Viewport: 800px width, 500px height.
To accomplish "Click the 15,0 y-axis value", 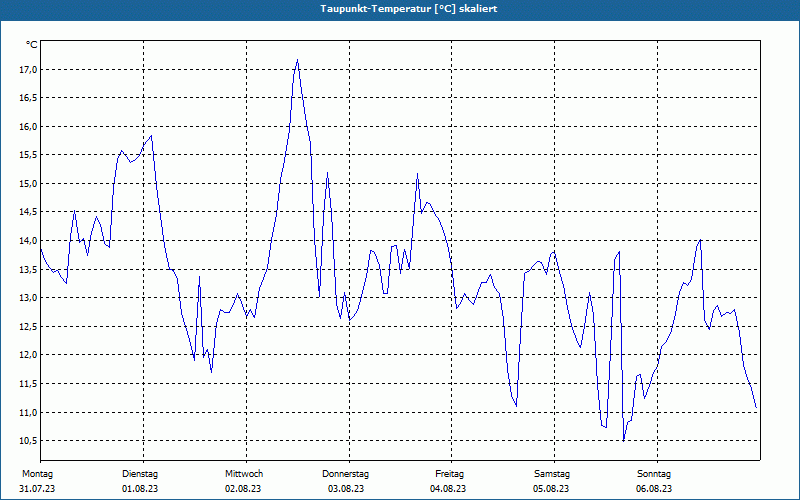I will coord(28,184).
